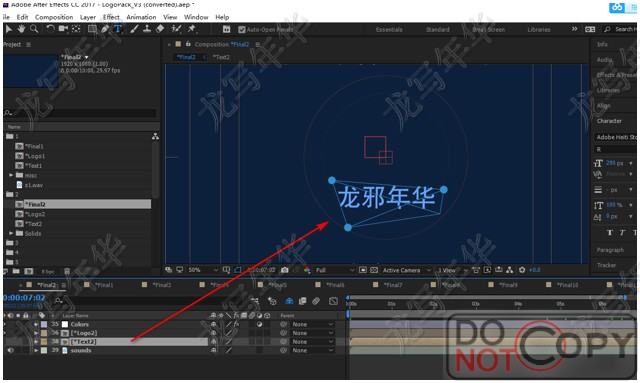Open the Active Camera dropdown

(x=406, y=270)
